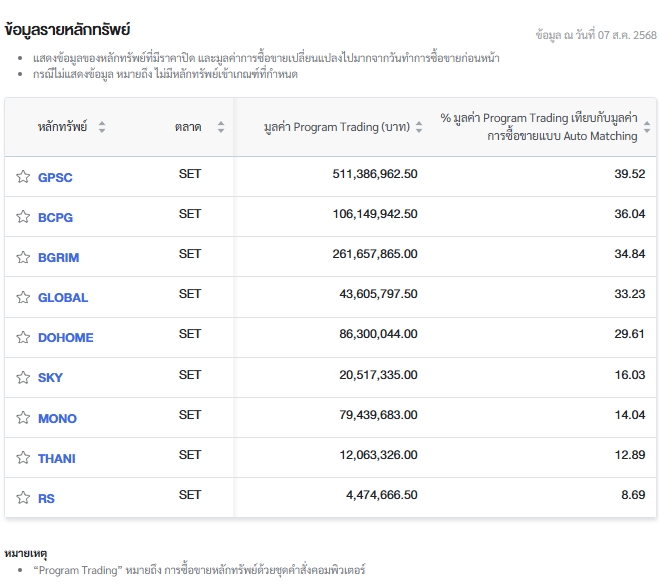Open DOHOME security details
The height and width of the screenshot is (586, 659).
coord(66,338)
